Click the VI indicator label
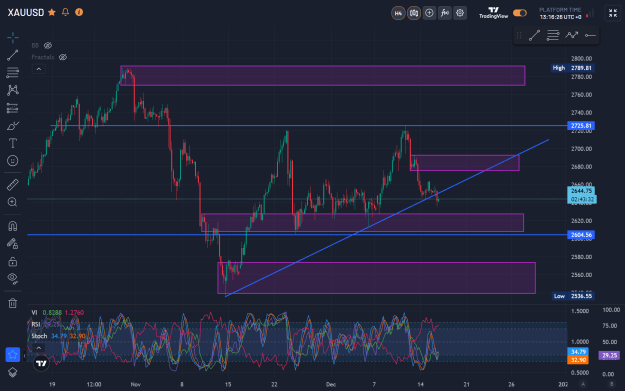625x391 pixels. tap(34, 312)
